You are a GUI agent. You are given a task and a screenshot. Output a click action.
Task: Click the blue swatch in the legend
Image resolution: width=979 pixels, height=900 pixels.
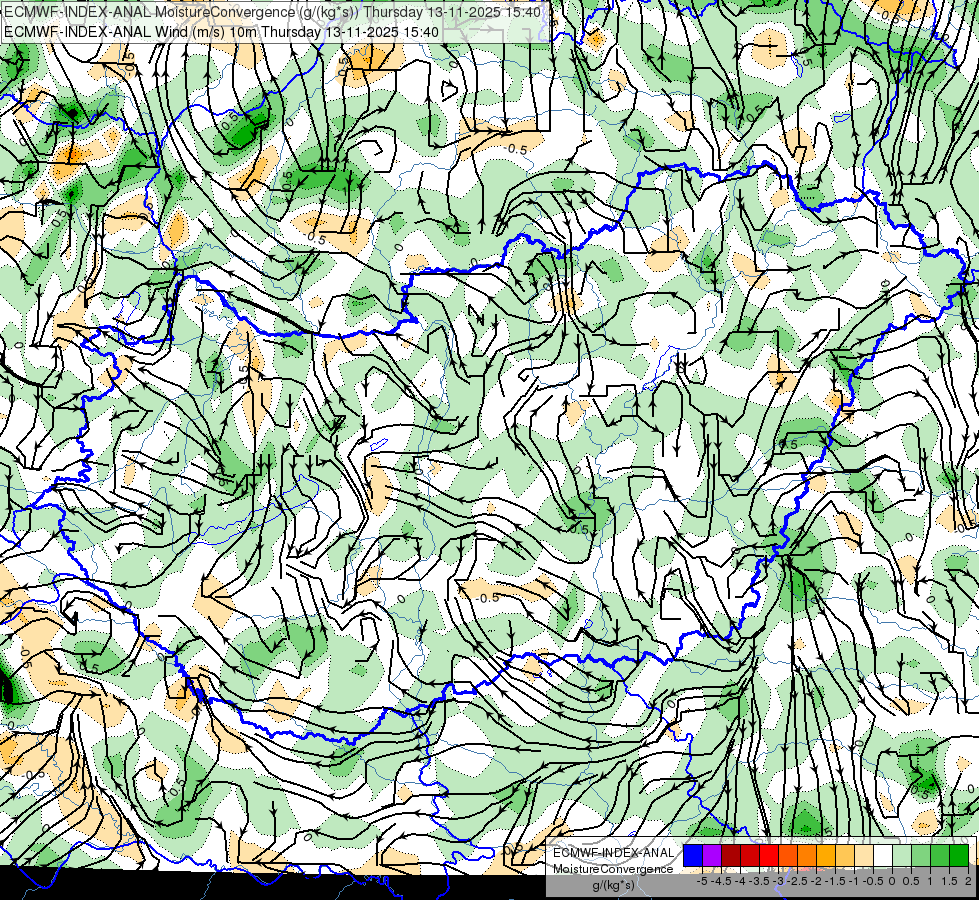[692, 855]
